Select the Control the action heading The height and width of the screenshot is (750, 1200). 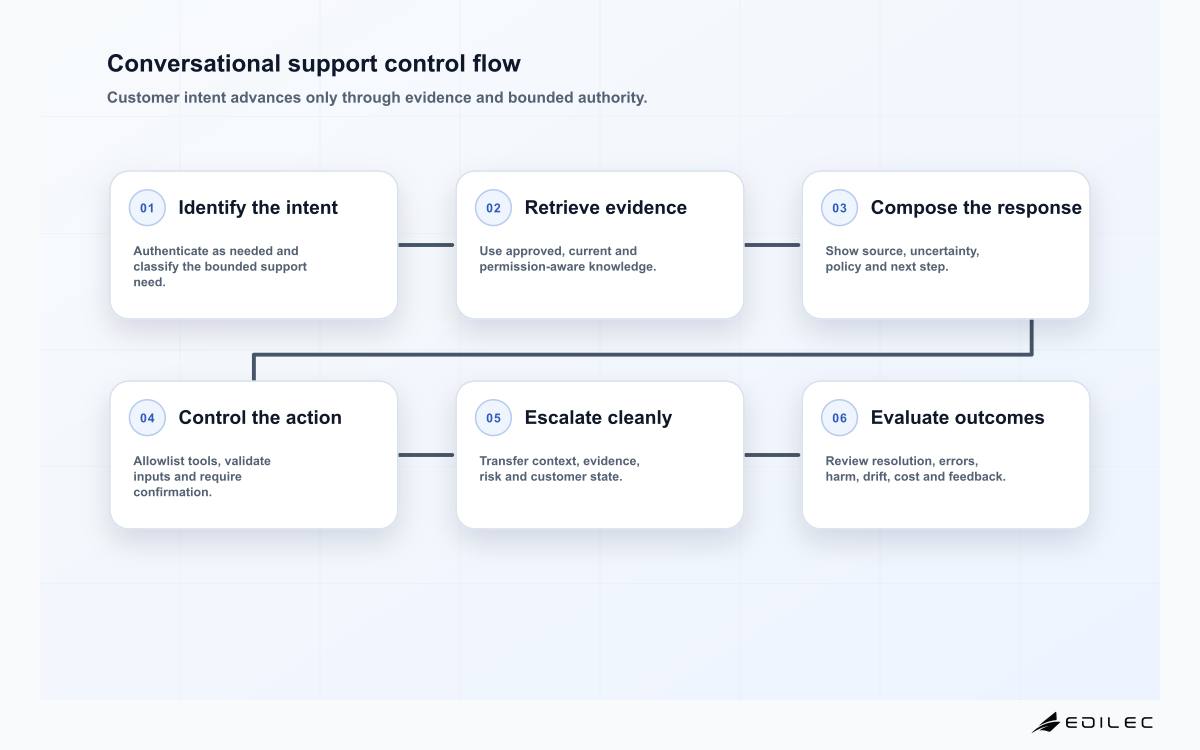tap(260, 418)
